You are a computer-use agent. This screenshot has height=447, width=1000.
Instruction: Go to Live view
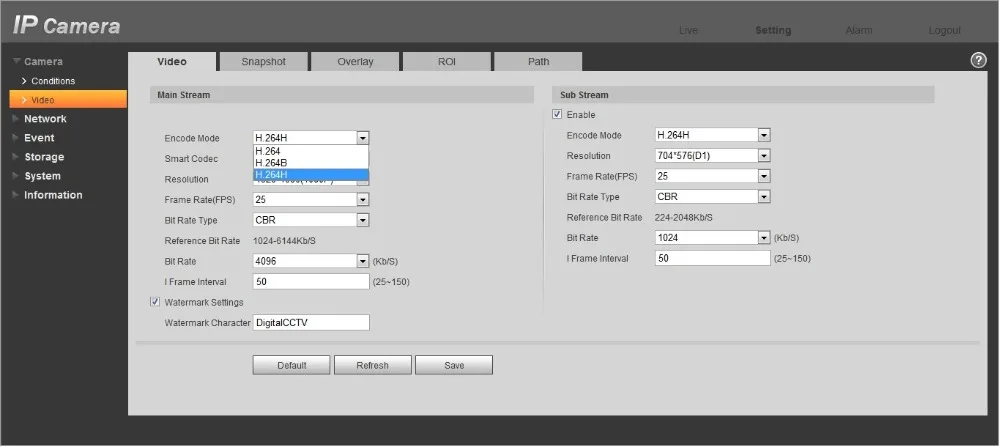click(x=688, y=31)
